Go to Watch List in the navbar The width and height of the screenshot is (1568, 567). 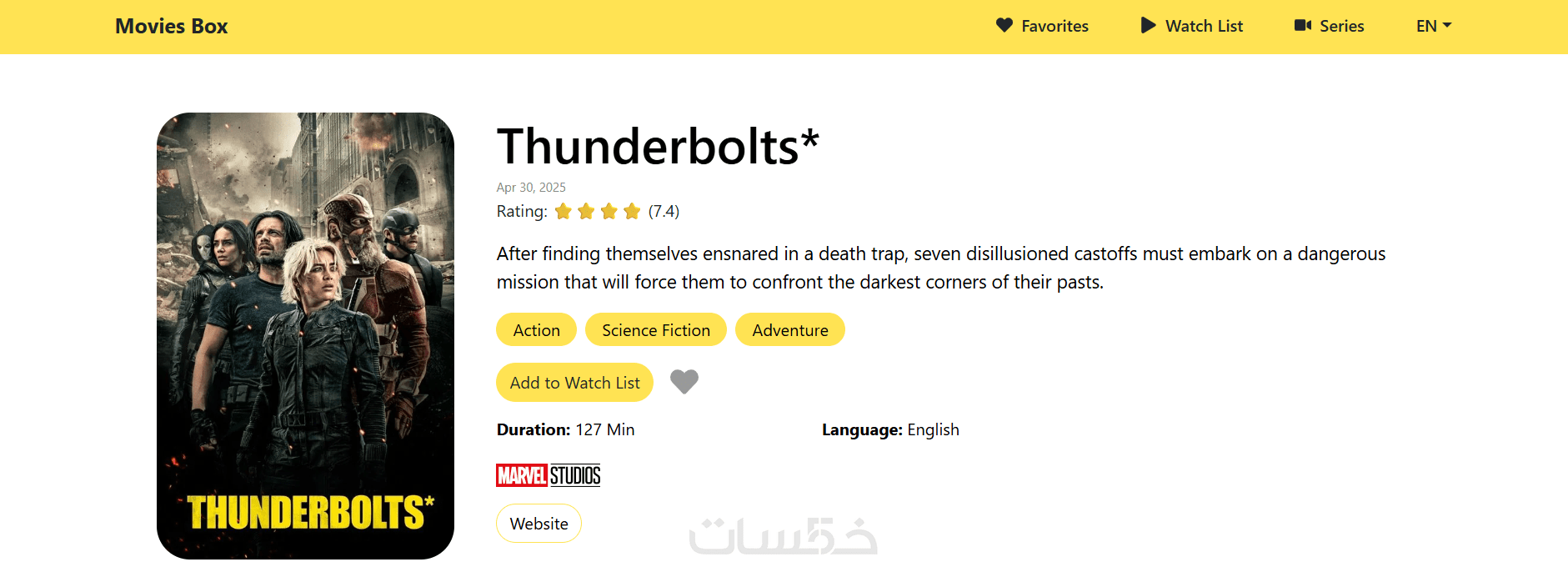point(1204,26)
